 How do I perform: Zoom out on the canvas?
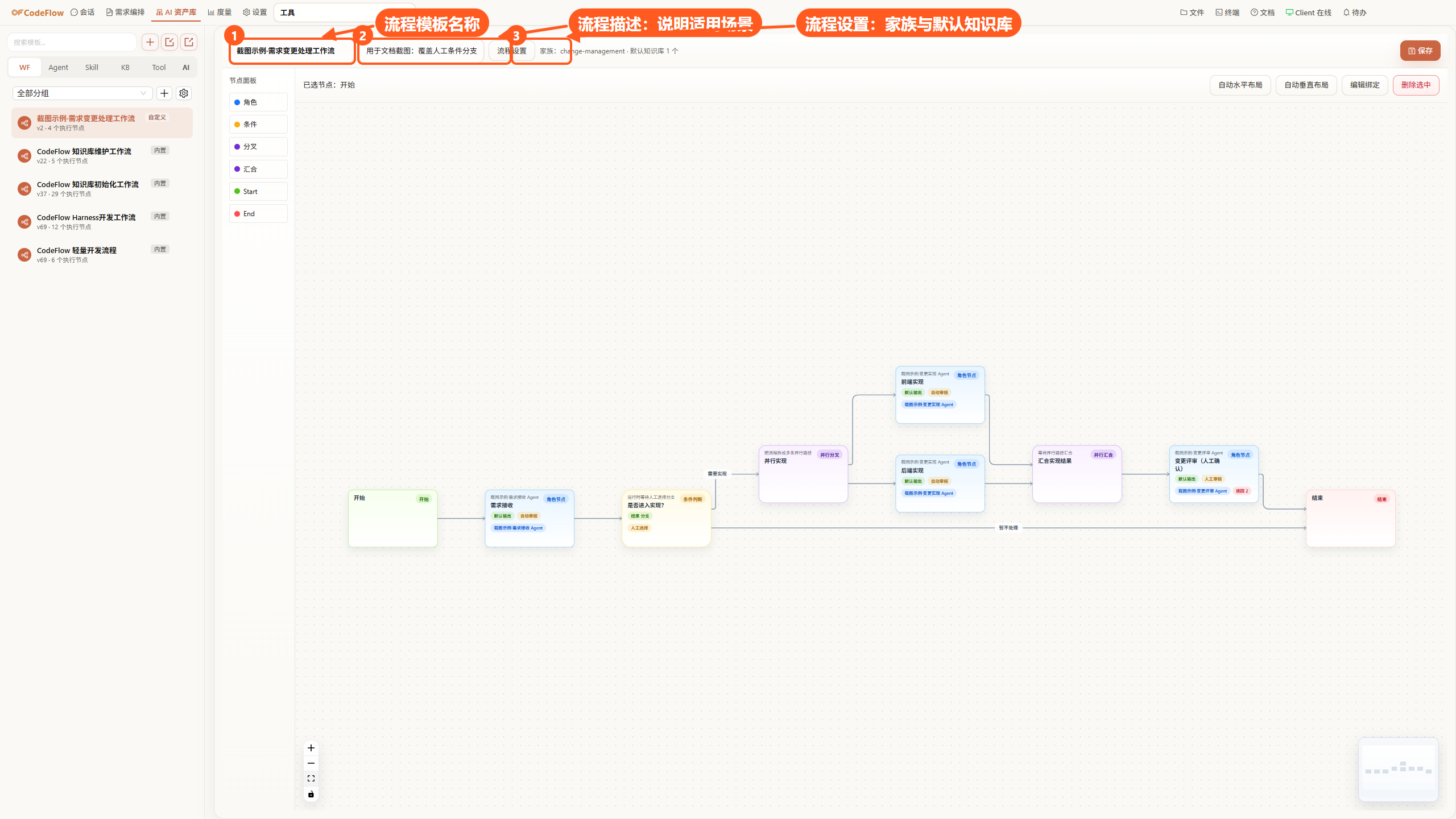[x=311, y=763]
